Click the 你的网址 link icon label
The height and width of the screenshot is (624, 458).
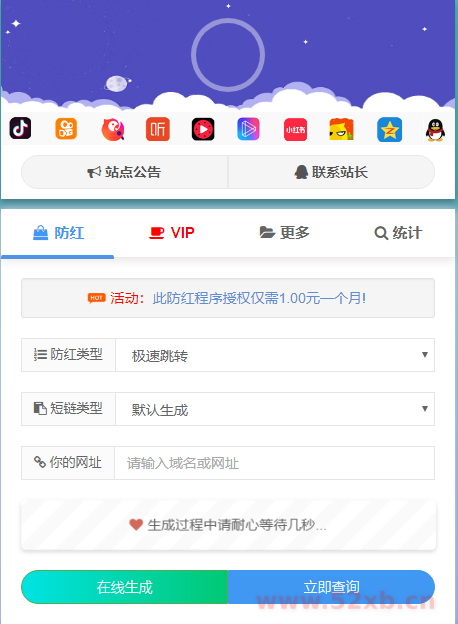tap(68, 463)
